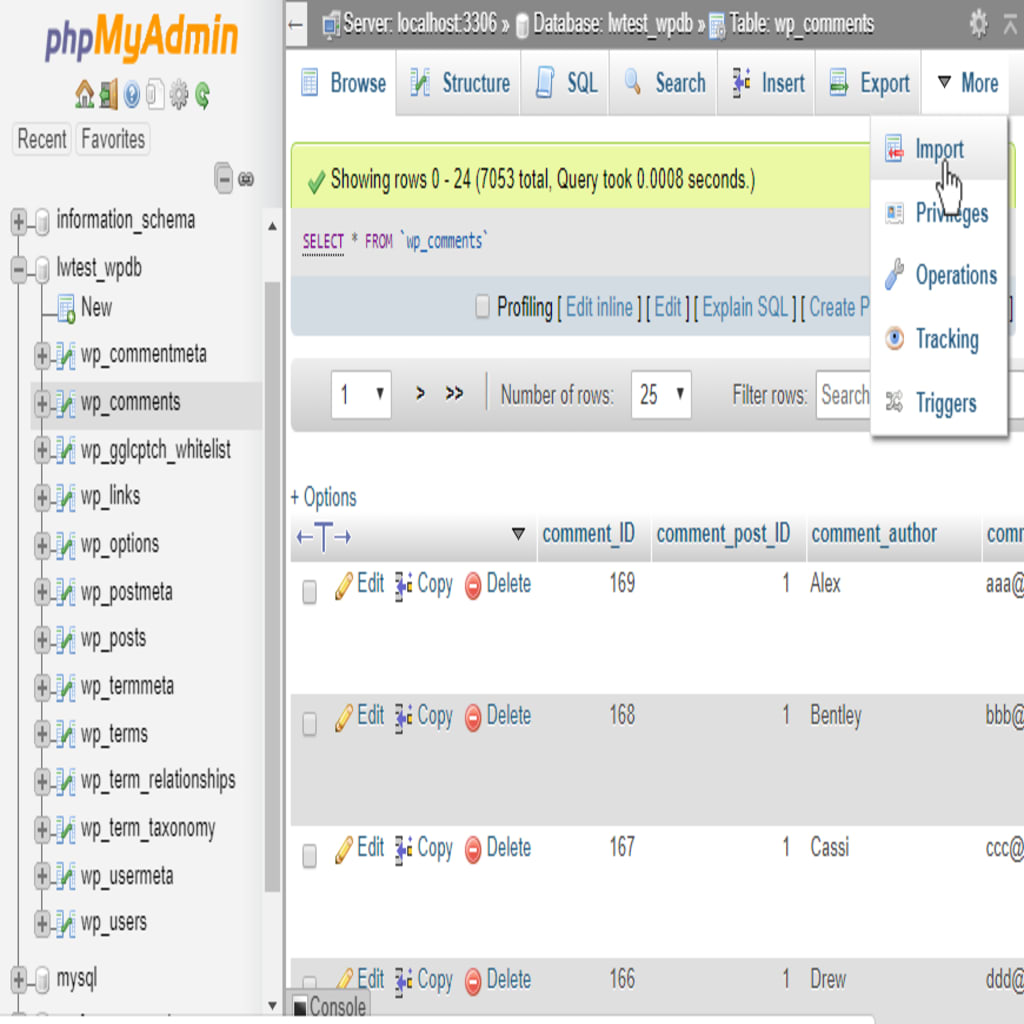Switch to the Structure tab
The height and width of the screenshot is (1024, 1024).
(460, 83)
